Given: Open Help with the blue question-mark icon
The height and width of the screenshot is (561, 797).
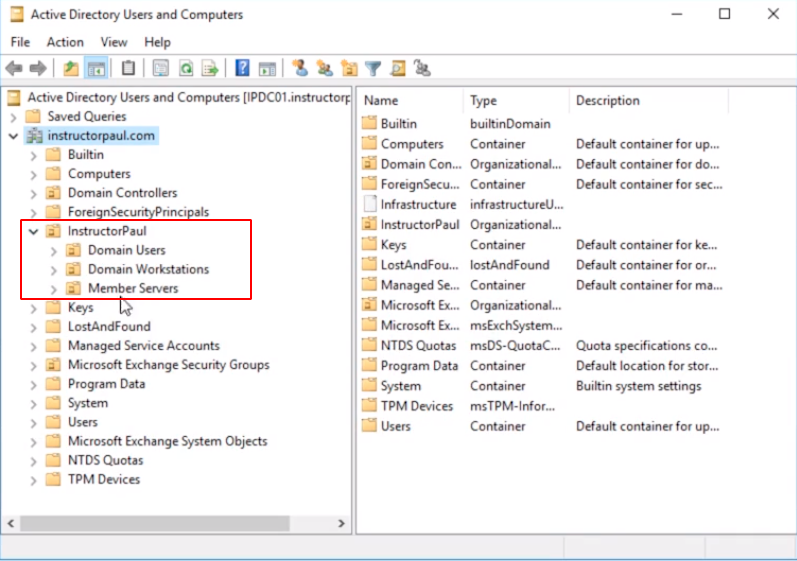Looking at the screenshot, I should coord(242,68).
